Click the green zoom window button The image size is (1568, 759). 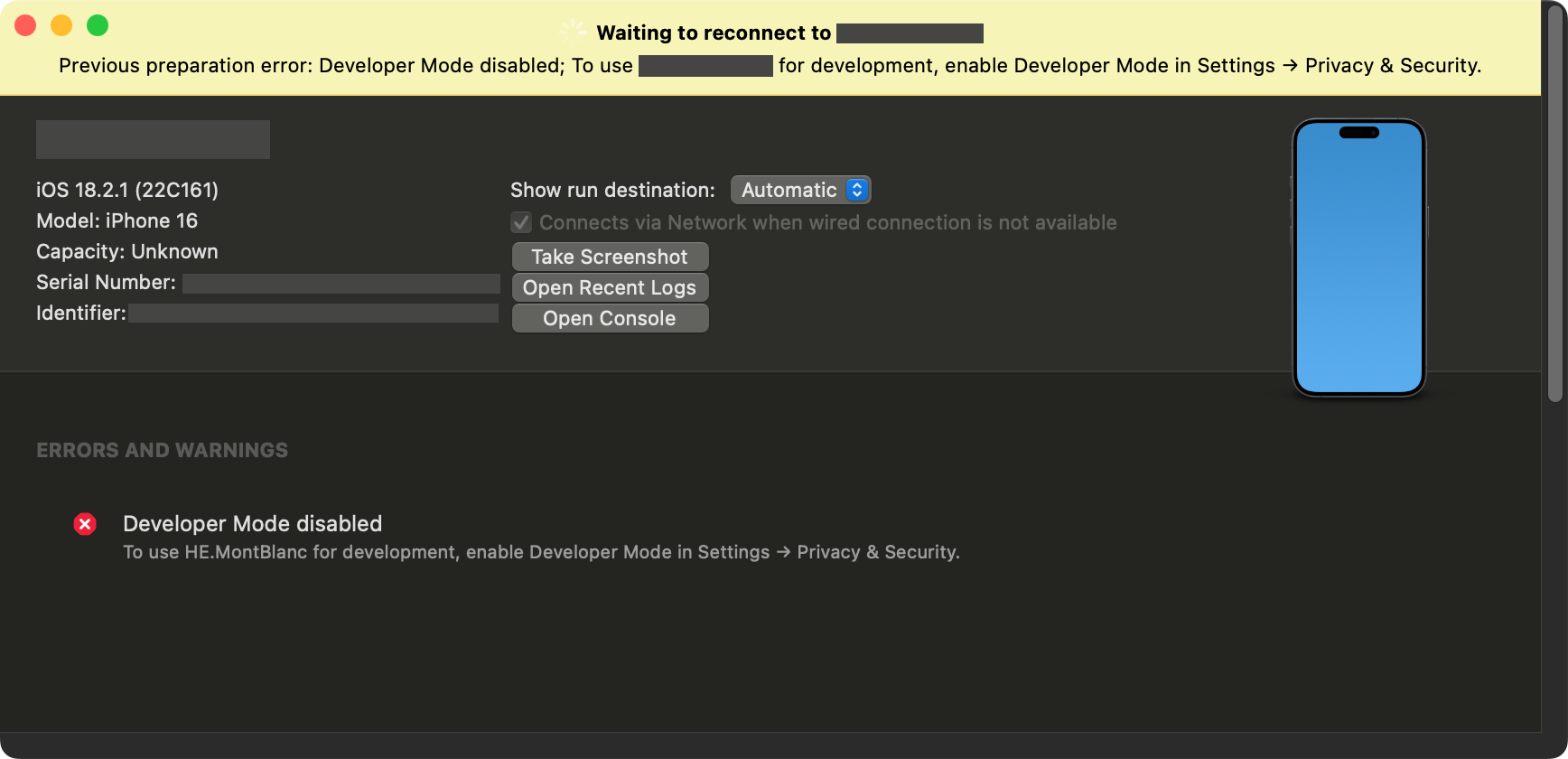(x=98, y=25)
